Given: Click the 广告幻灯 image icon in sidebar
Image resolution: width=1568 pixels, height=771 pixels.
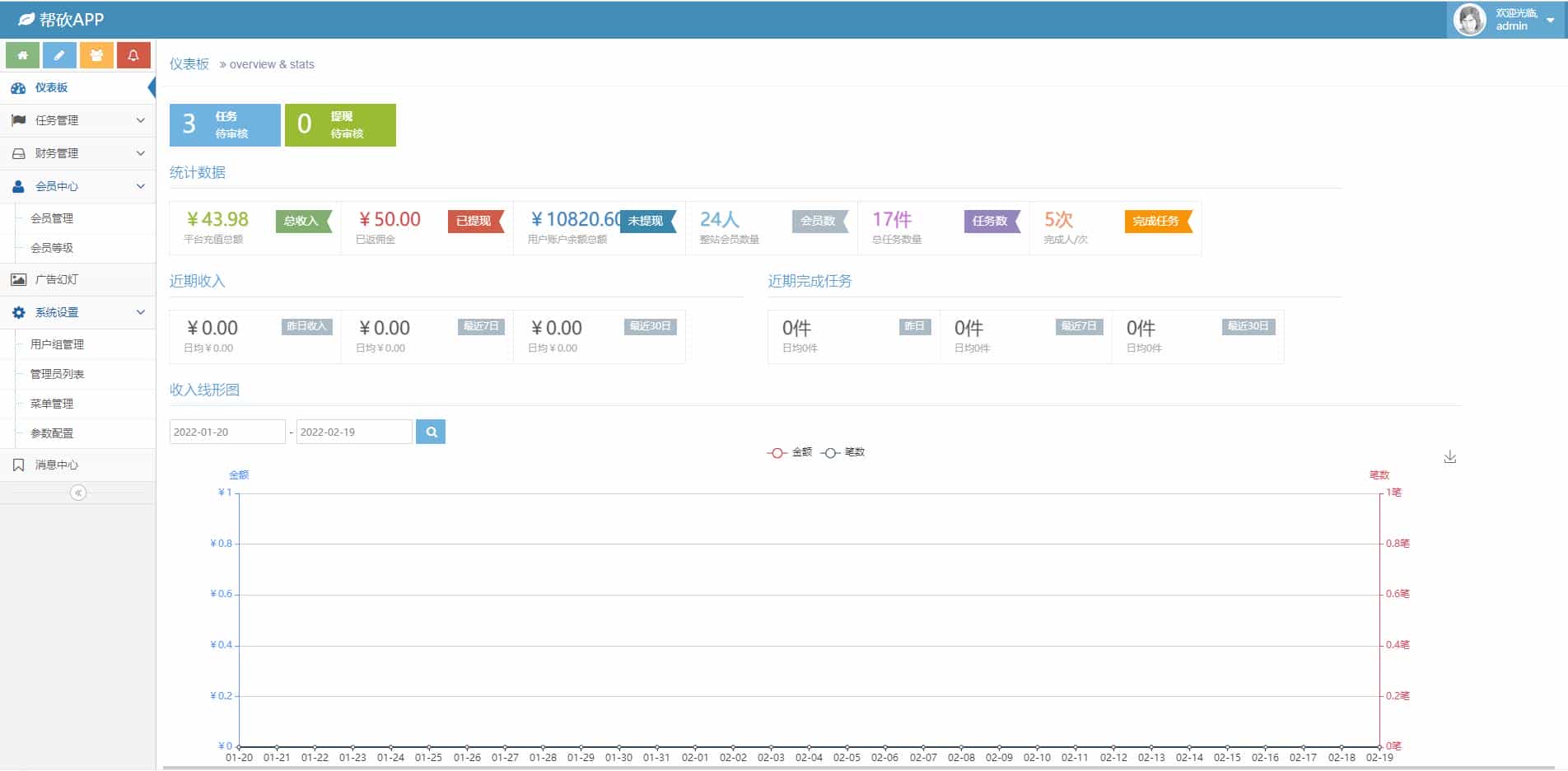Looking at the screenshot, I should coord(18,279).
